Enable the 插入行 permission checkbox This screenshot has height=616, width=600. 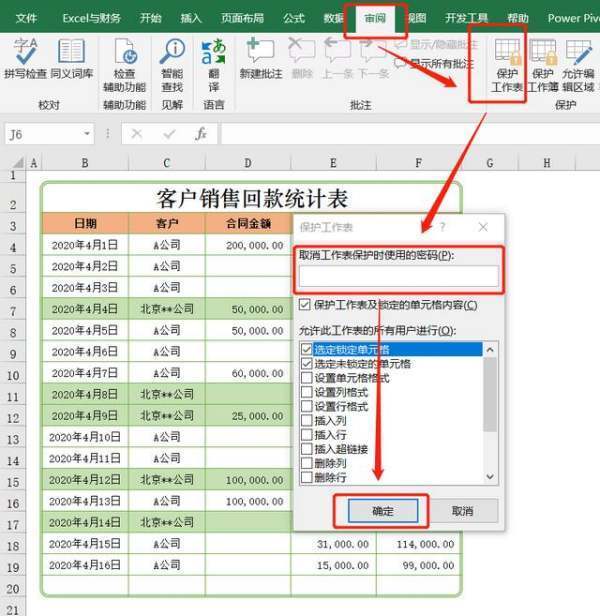pyautogui.click(x=307, y=435)
